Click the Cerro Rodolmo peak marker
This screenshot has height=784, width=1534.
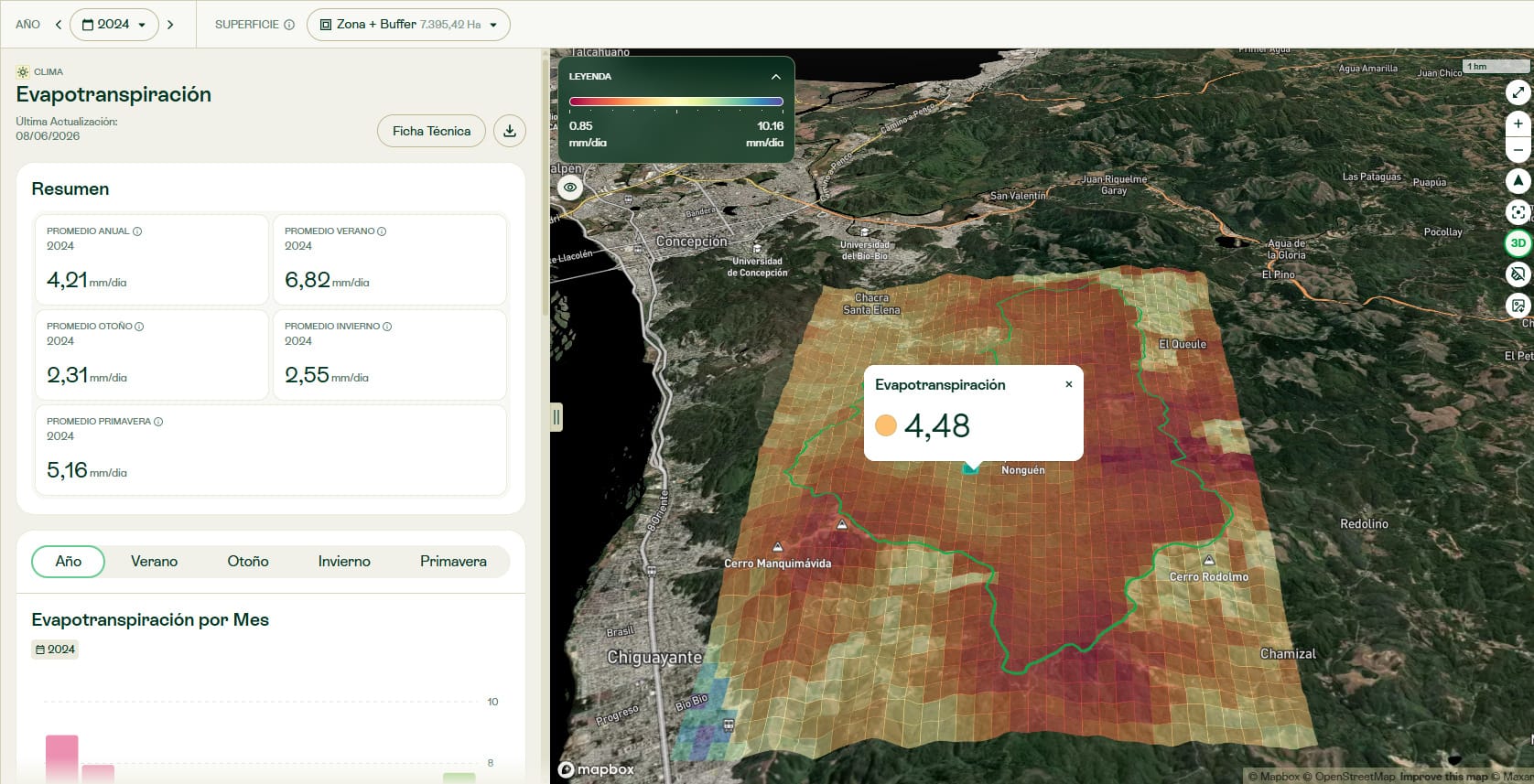click(x=1209, y=560)
